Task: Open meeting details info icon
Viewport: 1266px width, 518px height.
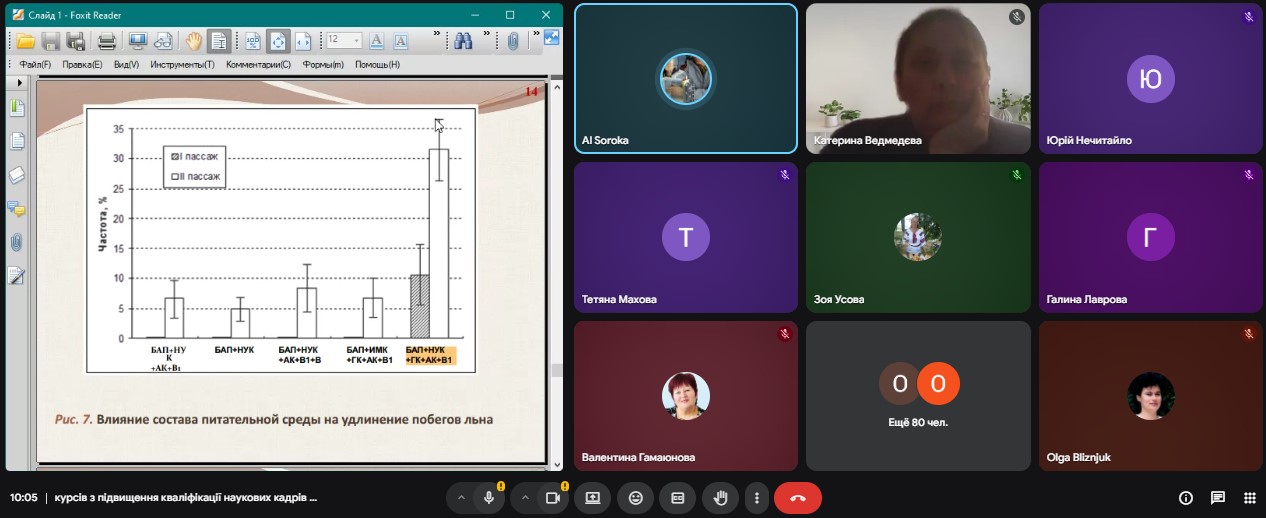Action: [x=1186, y=497]
